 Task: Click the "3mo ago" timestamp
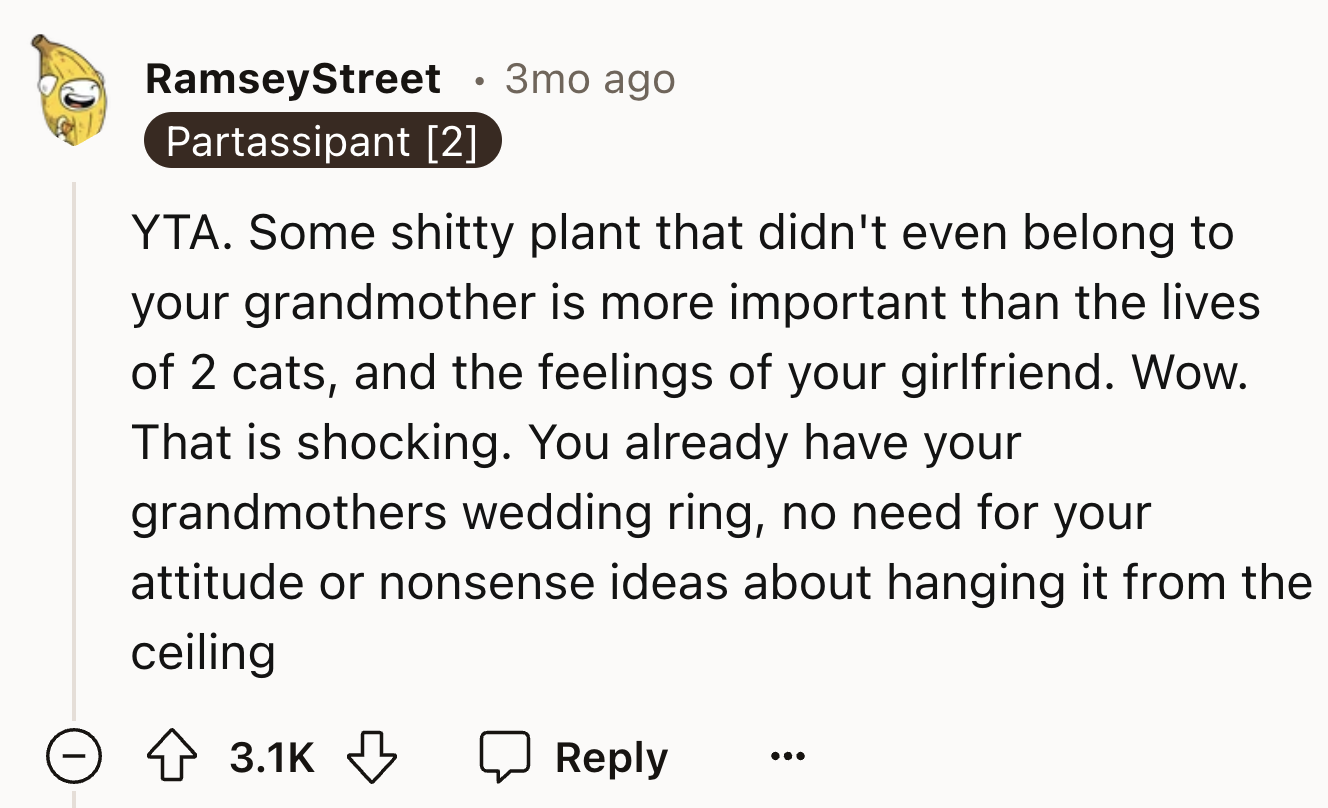[x=590, y=79]
